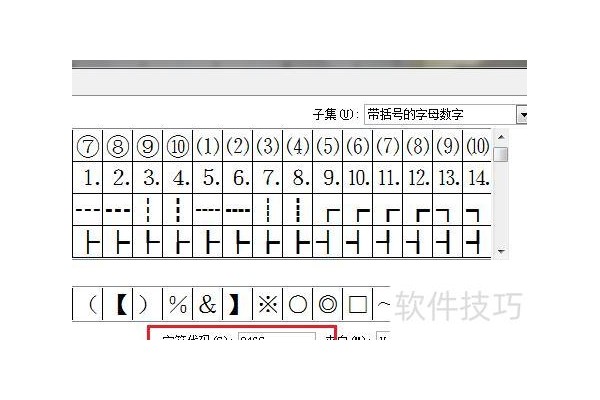The image size is (600, 400).
Task: Choose the '9.' number-with-period symbol
Action: 328,178
